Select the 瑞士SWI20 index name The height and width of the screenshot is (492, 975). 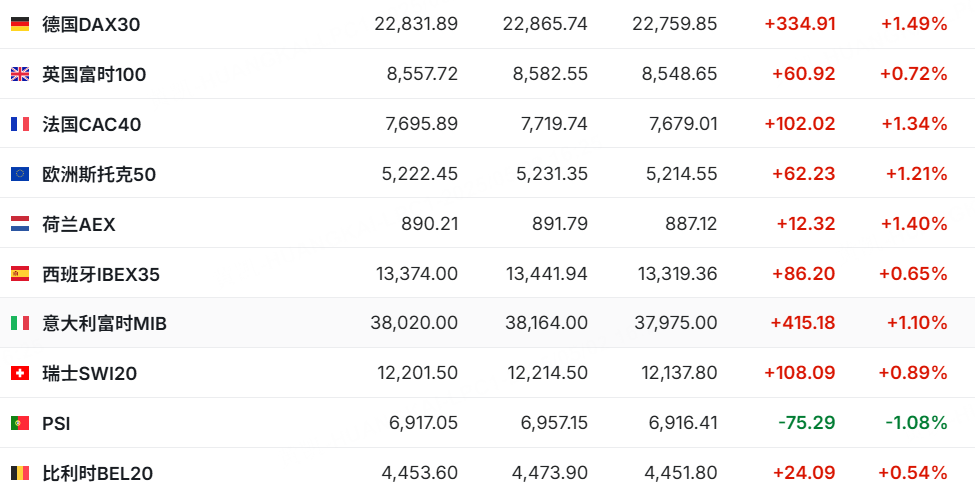[x=90, y=373]
